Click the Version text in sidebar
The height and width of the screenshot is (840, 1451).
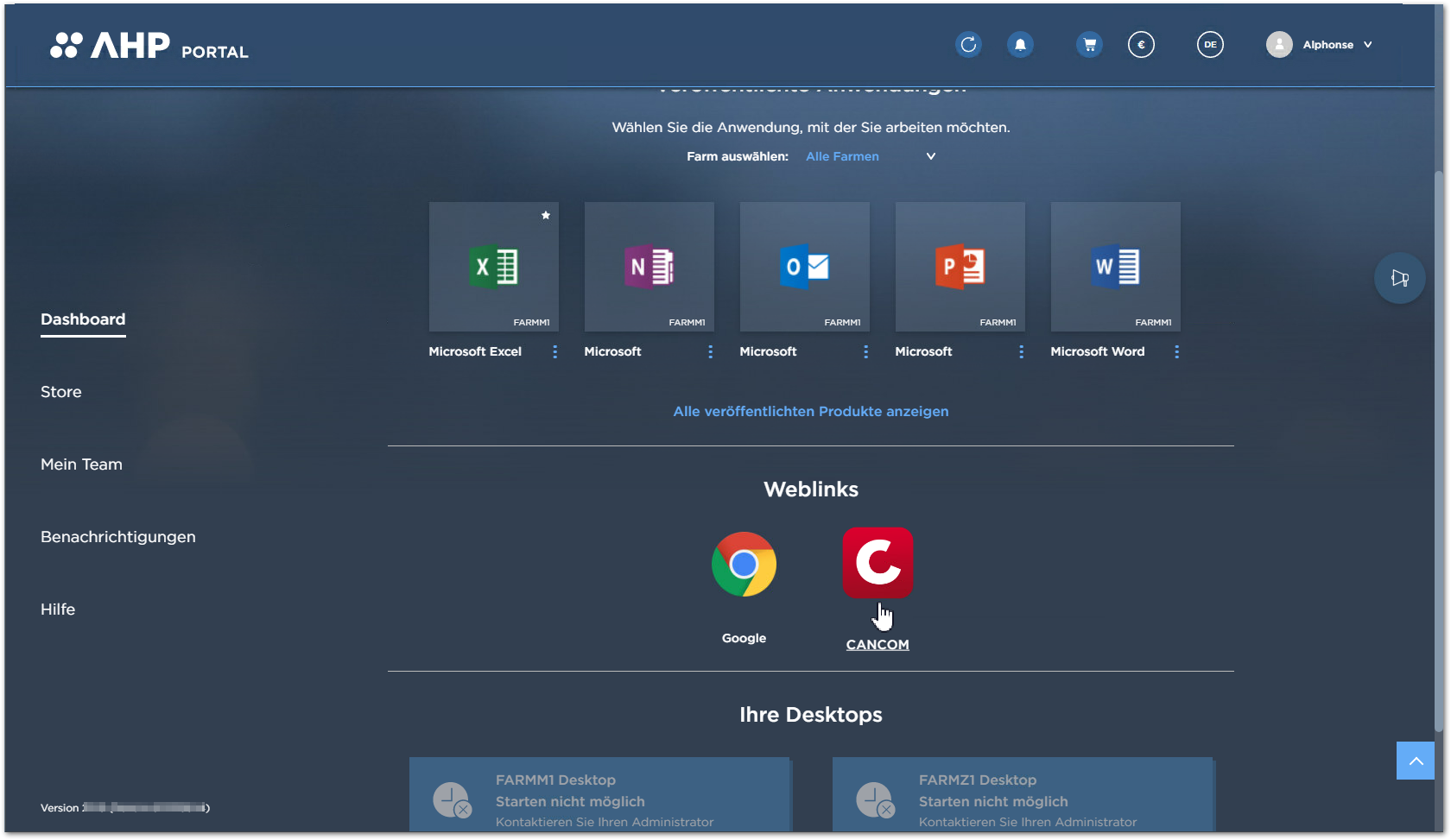point(125,808)
